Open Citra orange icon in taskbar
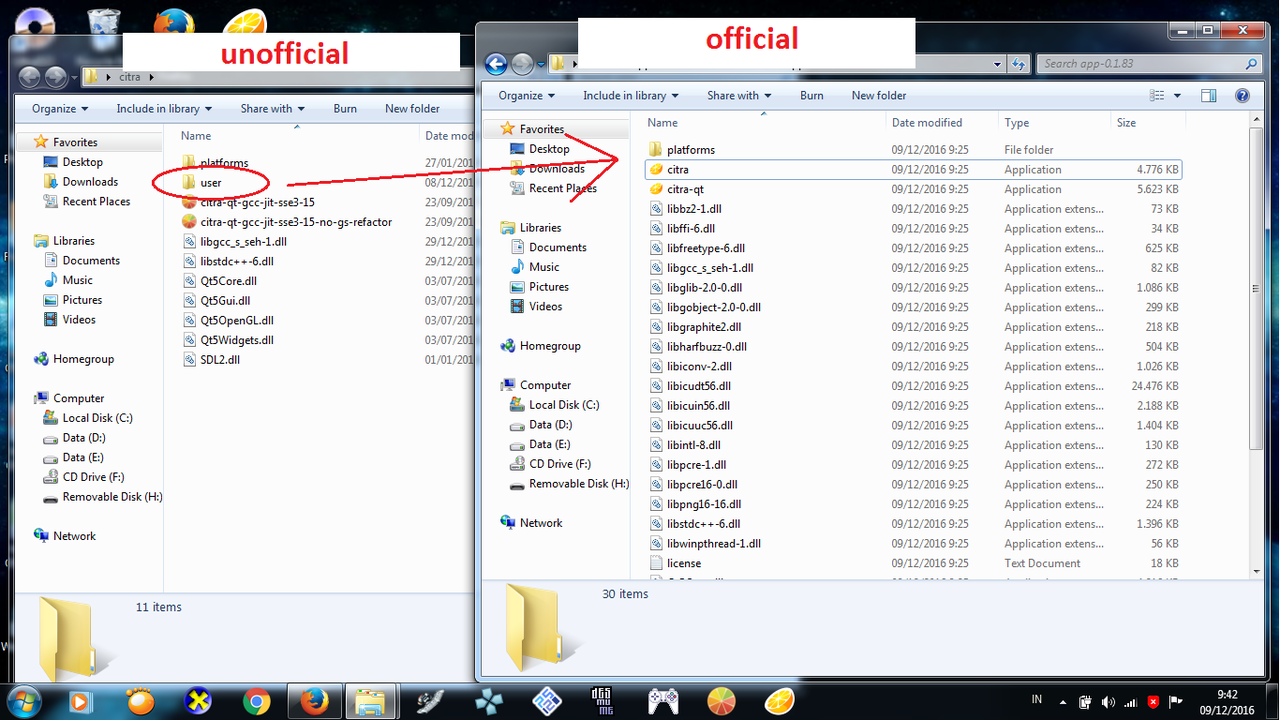Viewport: 1280px width, 720px height. [779, 702]
